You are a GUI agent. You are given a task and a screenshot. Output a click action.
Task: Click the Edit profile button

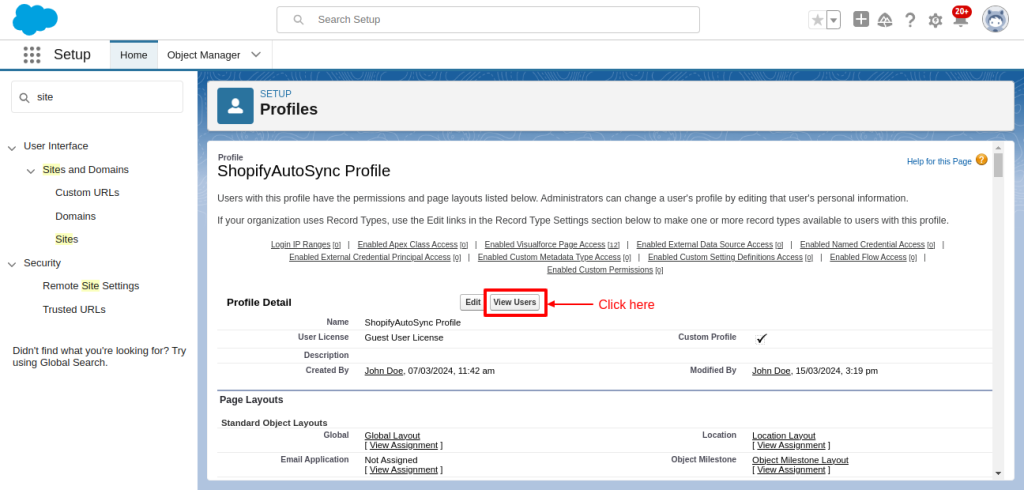472,302
